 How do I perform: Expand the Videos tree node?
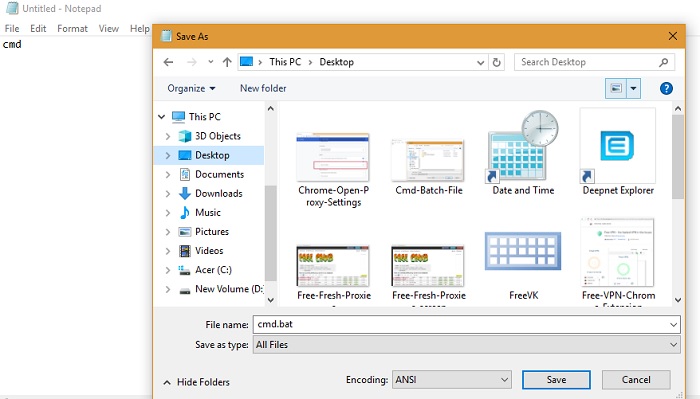coord(168,251)
